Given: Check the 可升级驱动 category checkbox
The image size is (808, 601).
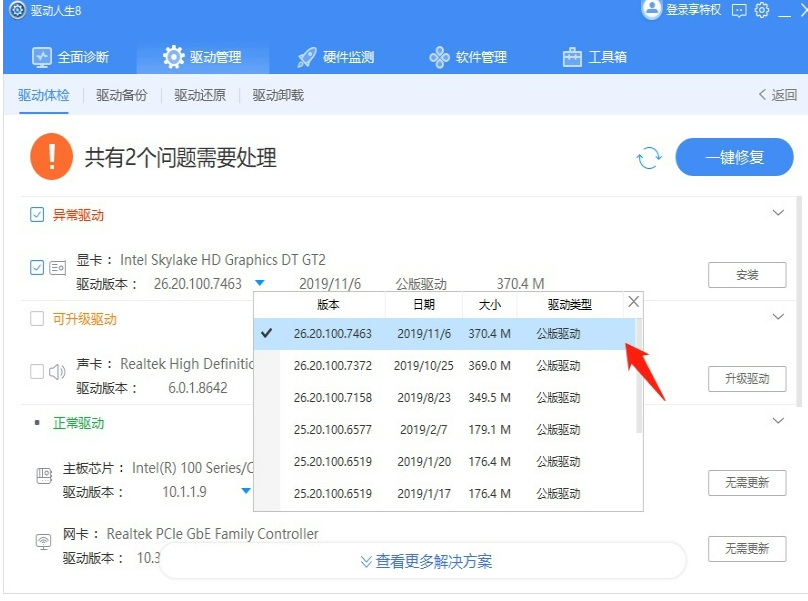Looking at the screenshot, I should (x=37, y=319).
